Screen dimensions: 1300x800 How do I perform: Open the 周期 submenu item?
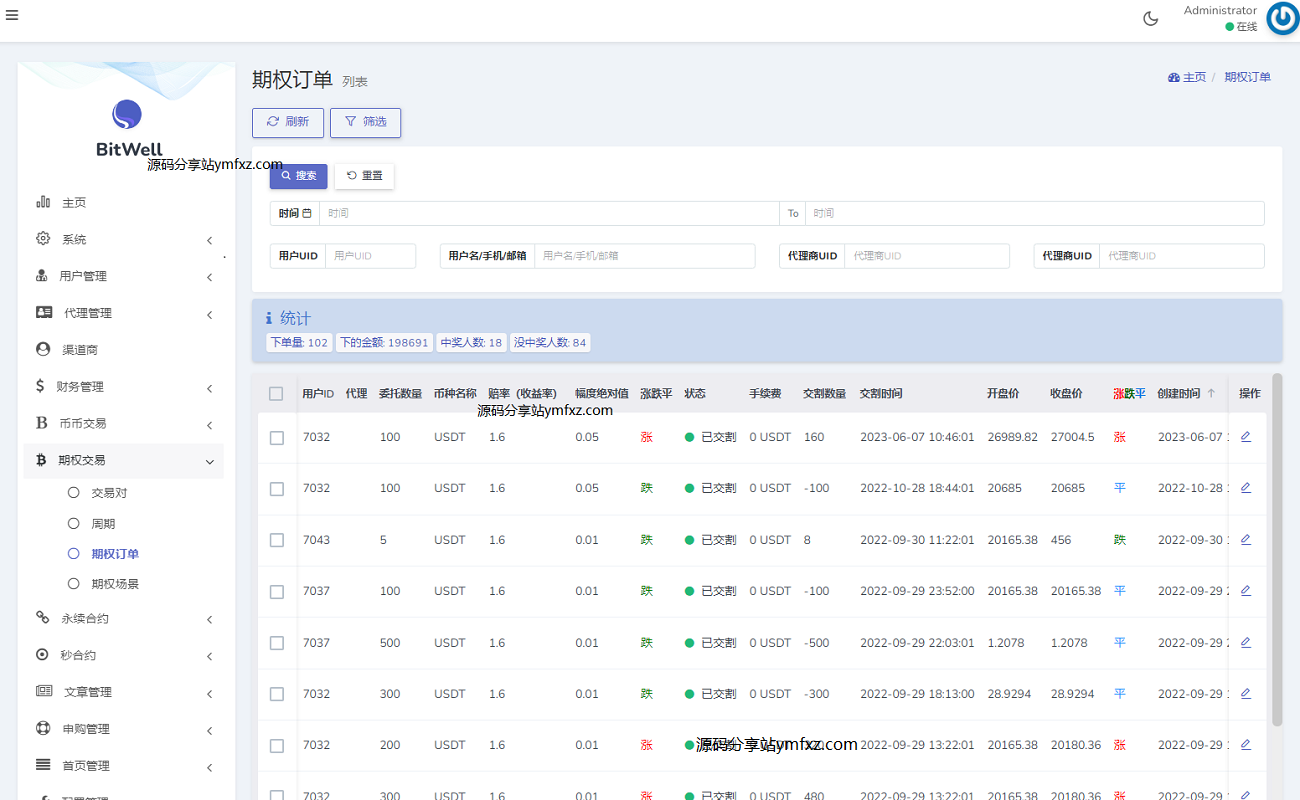(103, 524)
